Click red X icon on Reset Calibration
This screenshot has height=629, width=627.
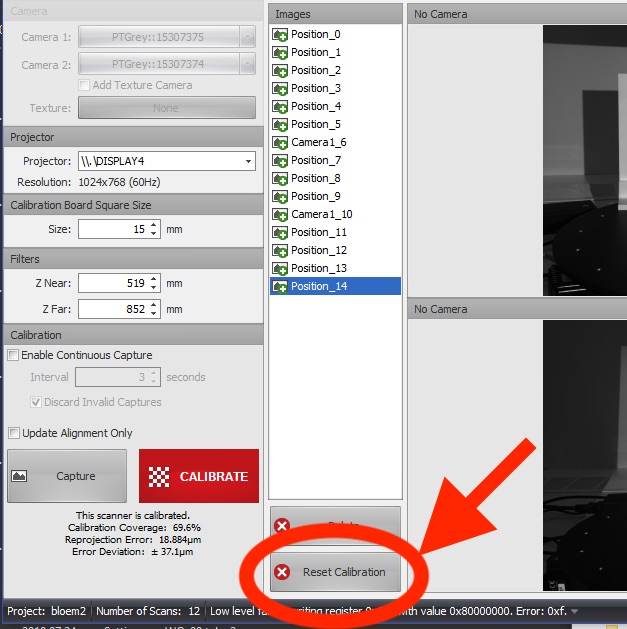tap(283, 572)
